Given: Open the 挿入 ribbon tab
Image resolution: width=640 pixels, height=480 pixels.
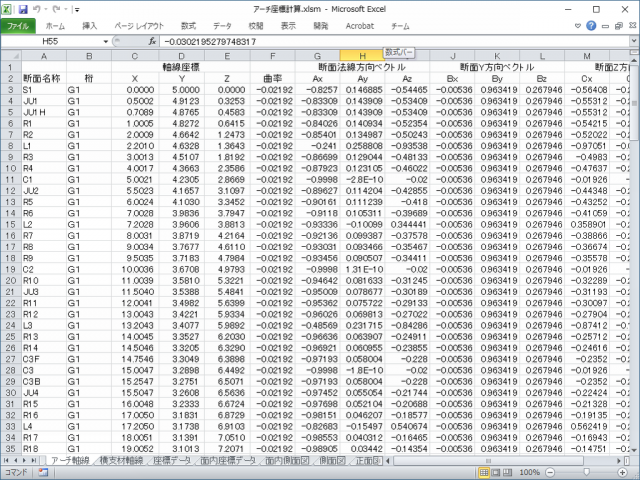Looking at the screenshot, I should pos(90,24).
